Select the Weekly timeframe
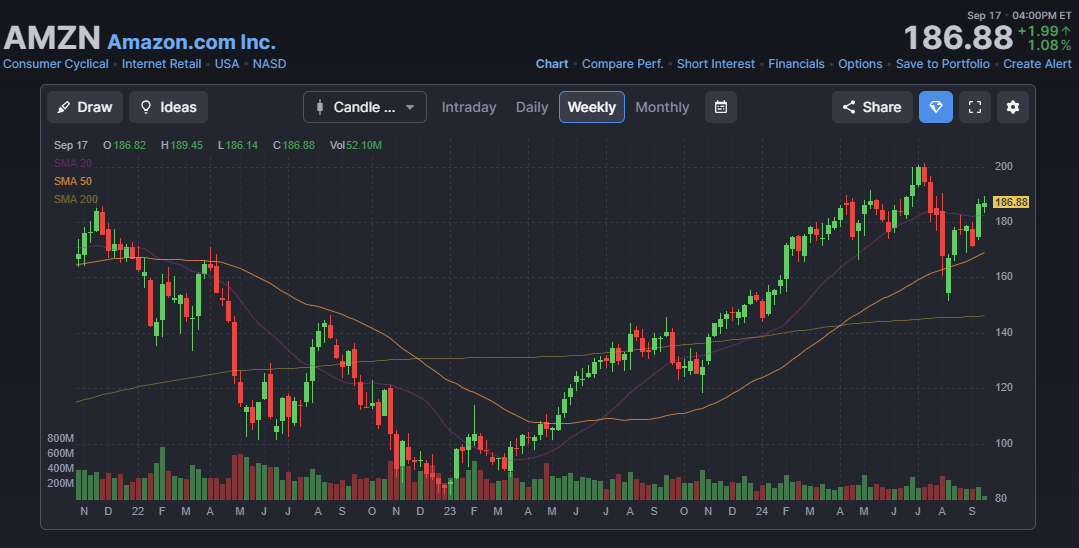 pyautogui.click(x=592, y=107)
